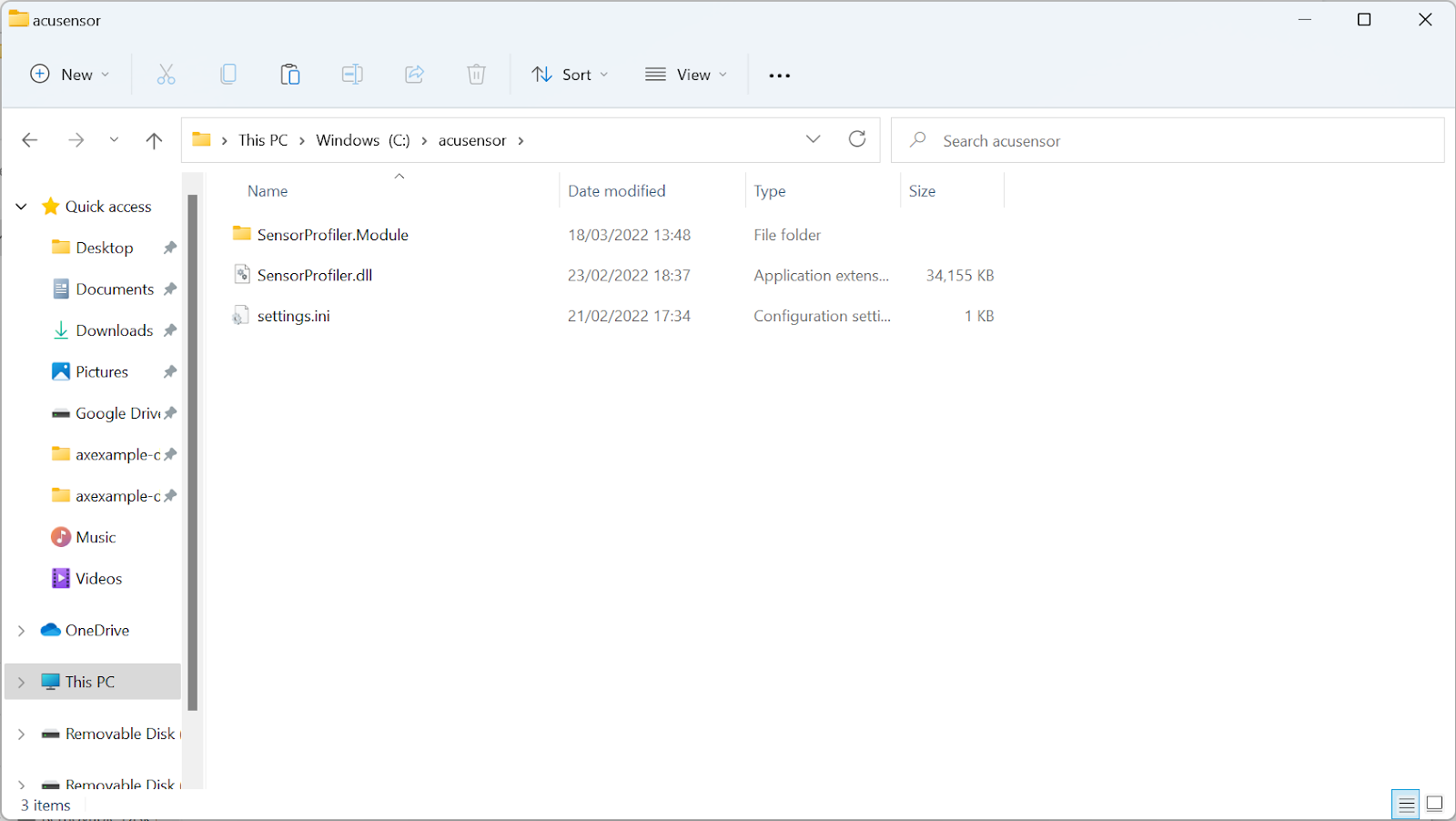Open the New item dropdown
The width and height of the screenshot is (1456, 821).
pyautogui.click(x=70, y=75)
